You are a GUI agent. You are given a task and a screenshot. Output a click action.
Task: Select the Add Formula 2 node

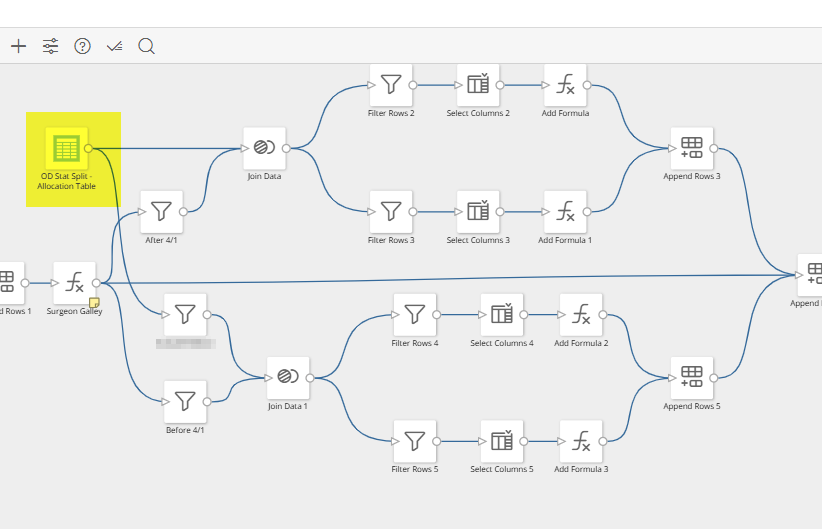click(x=581, y=315)
